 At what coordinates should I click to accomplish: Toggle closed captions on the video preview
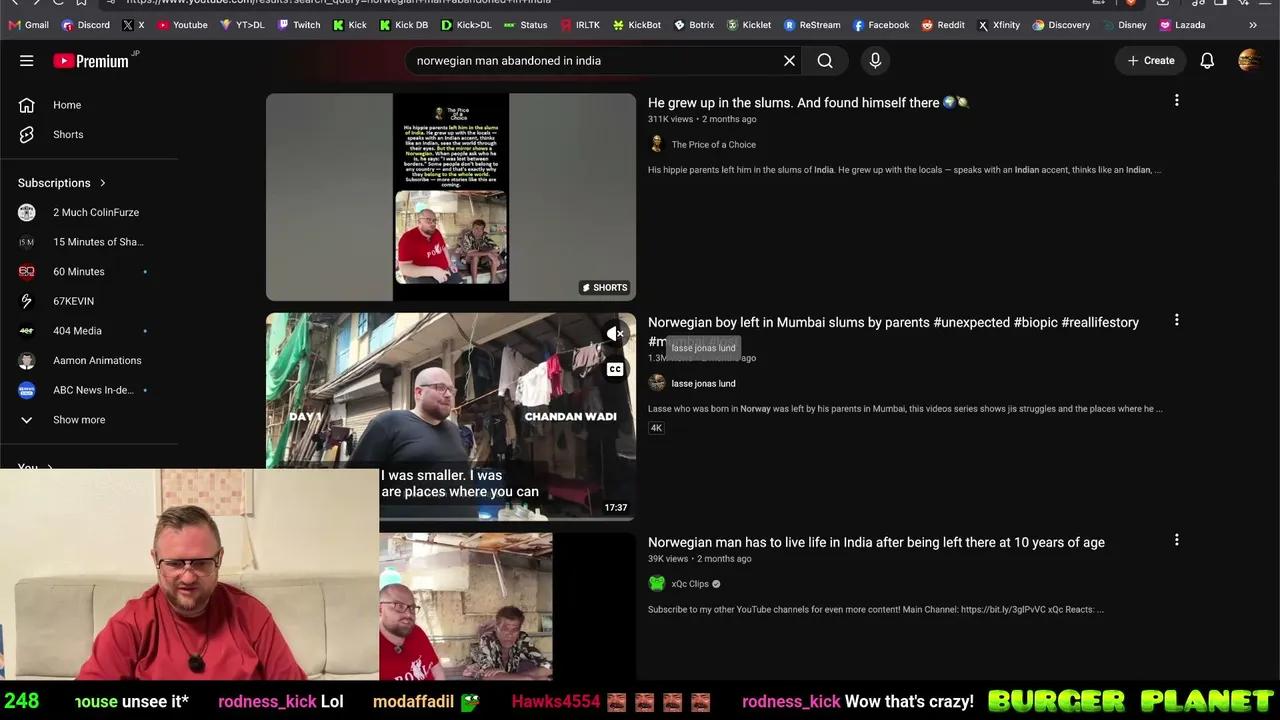coord(615,369)
